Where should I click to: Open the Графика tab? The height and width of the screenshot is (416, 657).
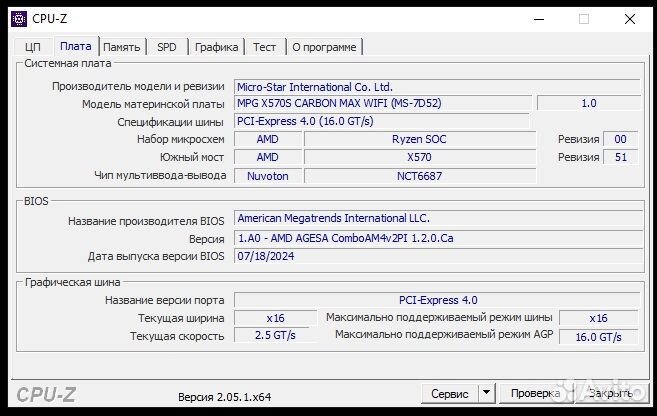(216, 47)
